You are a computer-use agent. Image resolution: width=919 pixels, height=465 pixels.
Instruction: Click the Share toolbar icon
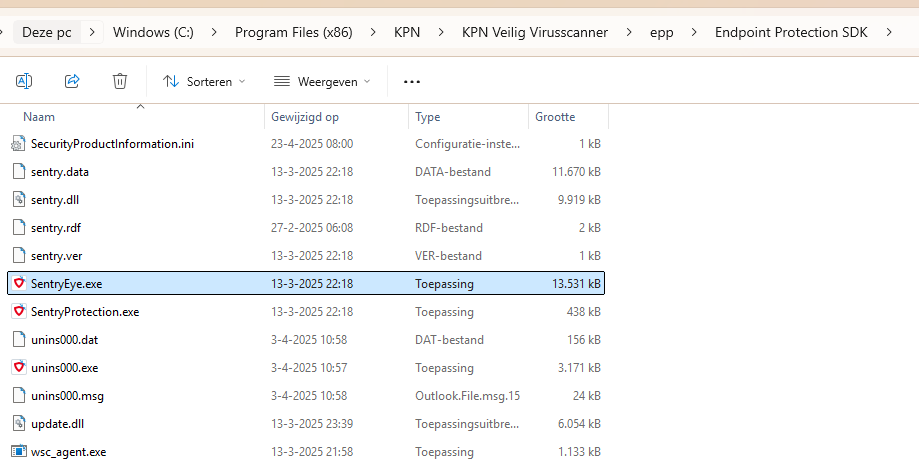point(72,81)
